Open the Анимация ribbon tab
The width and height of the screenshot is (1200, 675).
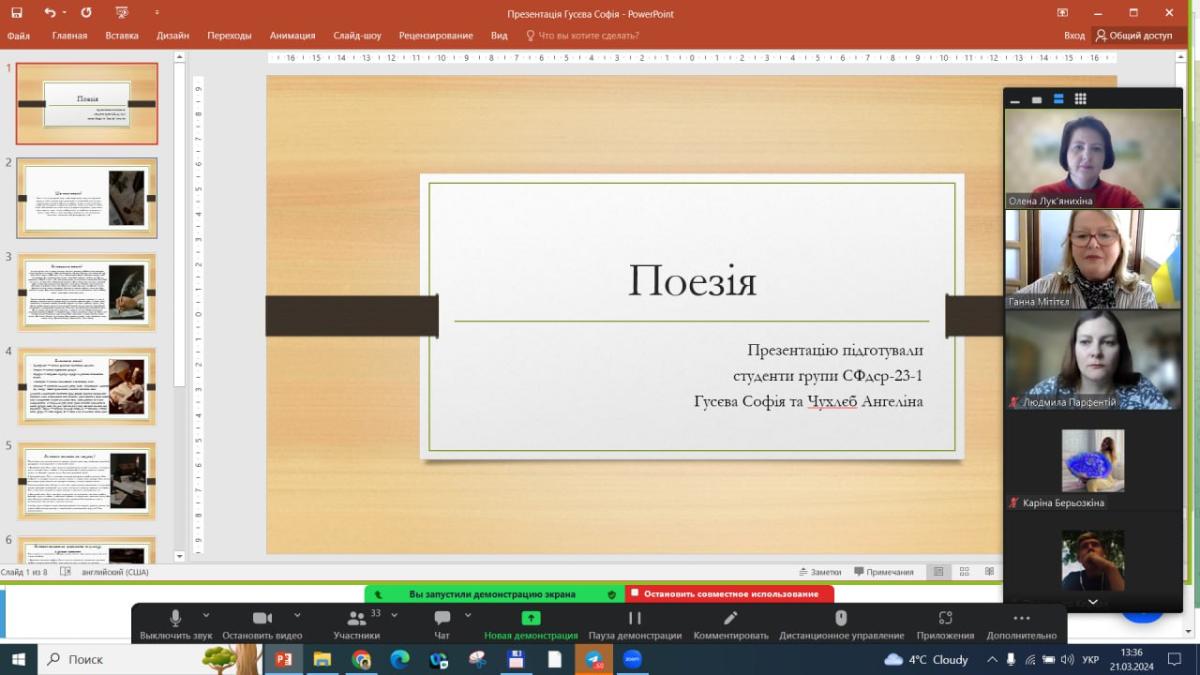(292, 36)
